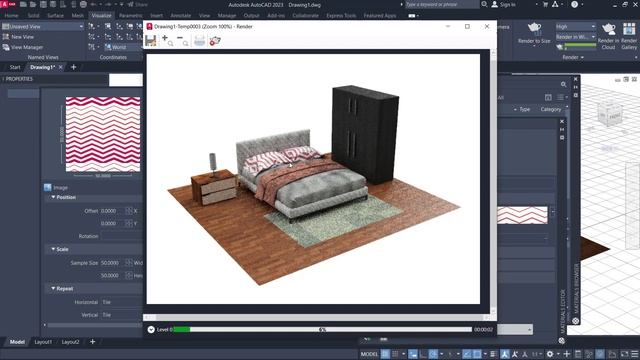Toggle lineweight display in status bar
This screenshot has height=360, width=640.
tap(493, 354)
